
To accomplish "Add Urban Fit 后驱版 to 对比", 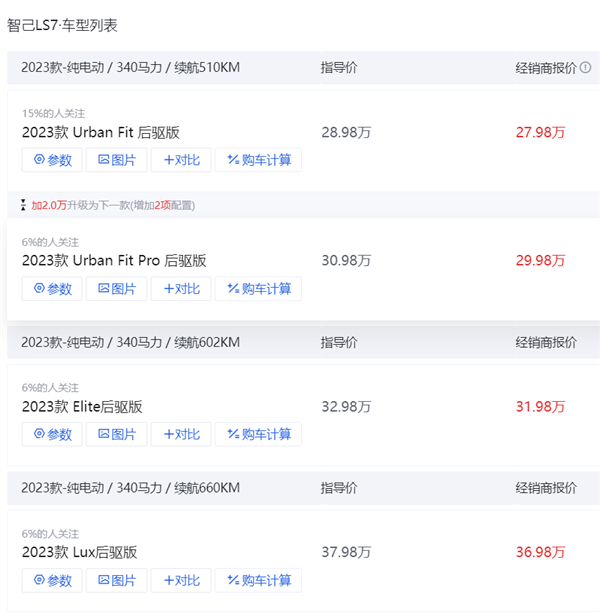I will click(x=181, y=160).
